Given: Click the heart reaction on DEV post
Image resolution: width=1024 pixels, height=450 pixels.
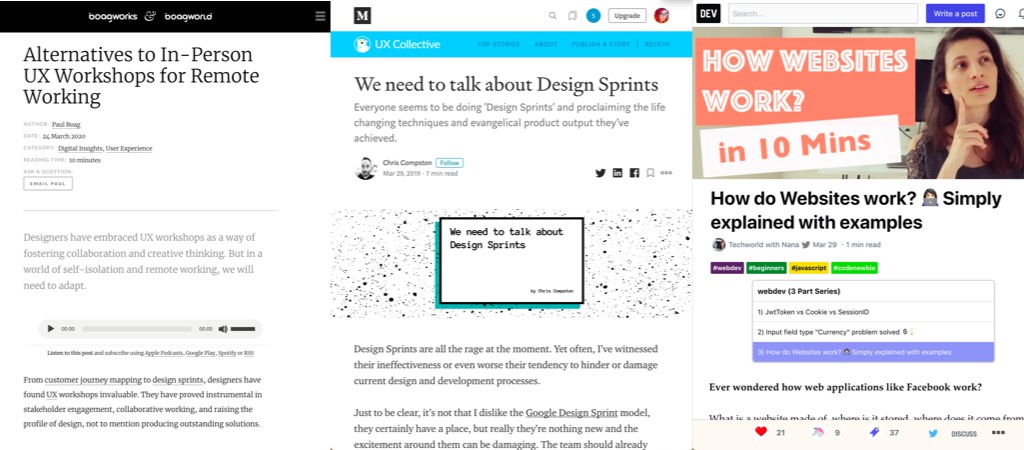Looking at the screenshot, I should [x=761, y=432].
